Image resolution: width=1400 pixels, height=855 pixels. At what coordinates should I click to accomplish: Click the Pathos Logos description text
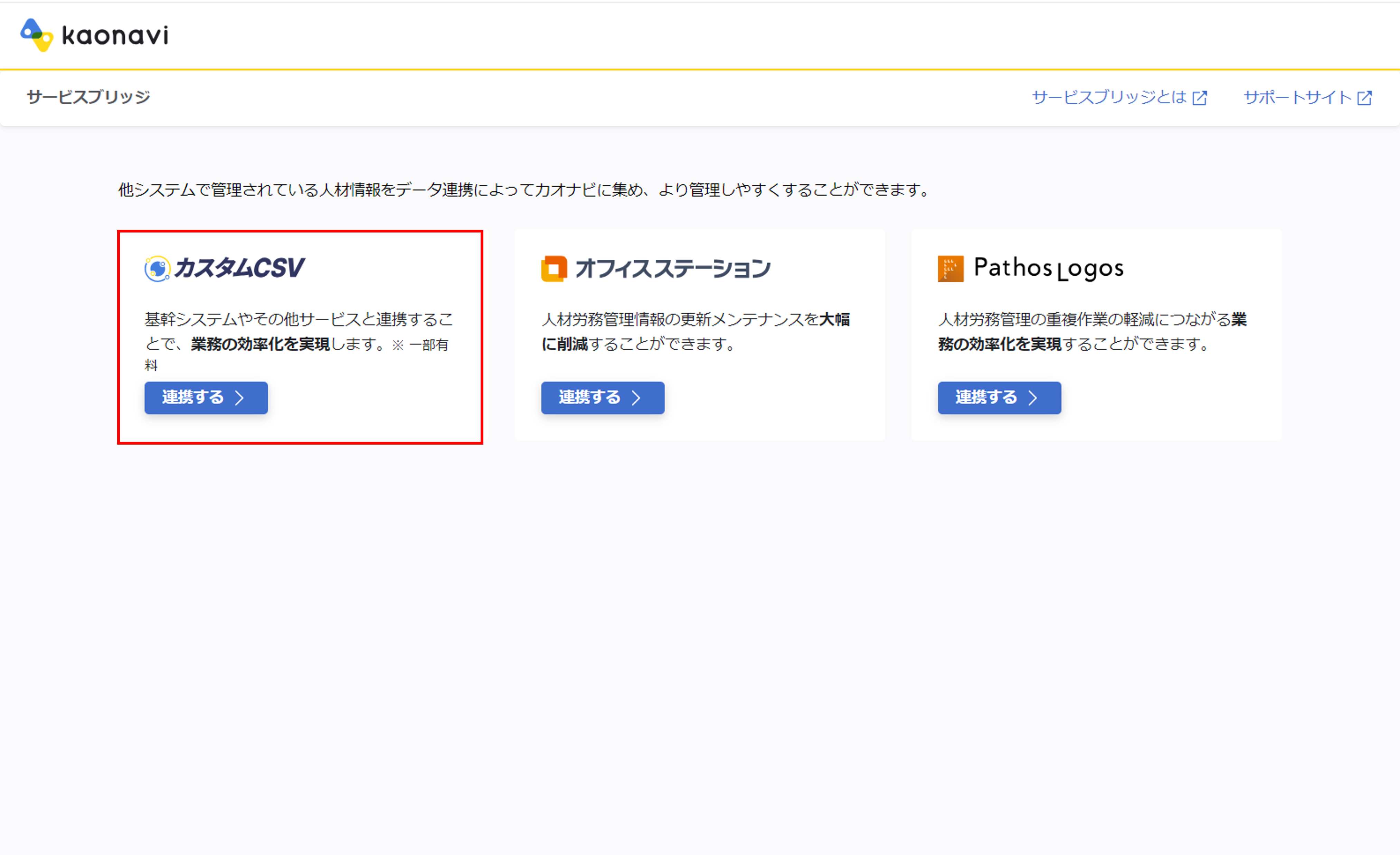[x=1092, y=332]
